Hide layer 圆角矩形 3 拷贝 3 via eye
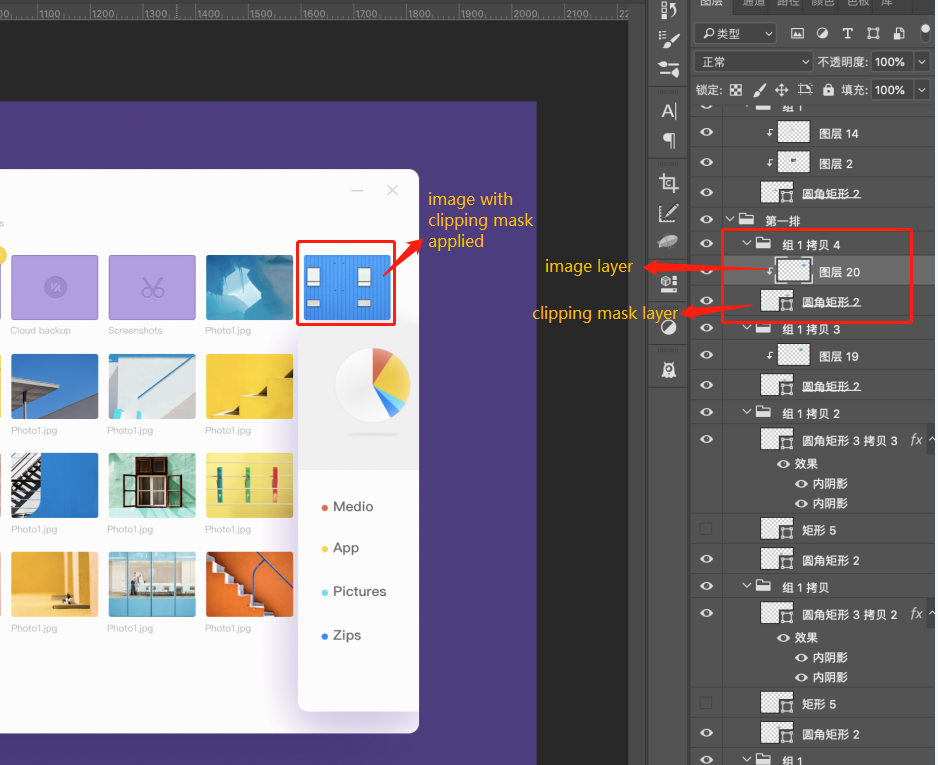The height and width of the screenshot is (765, 938). coord(706,439)
